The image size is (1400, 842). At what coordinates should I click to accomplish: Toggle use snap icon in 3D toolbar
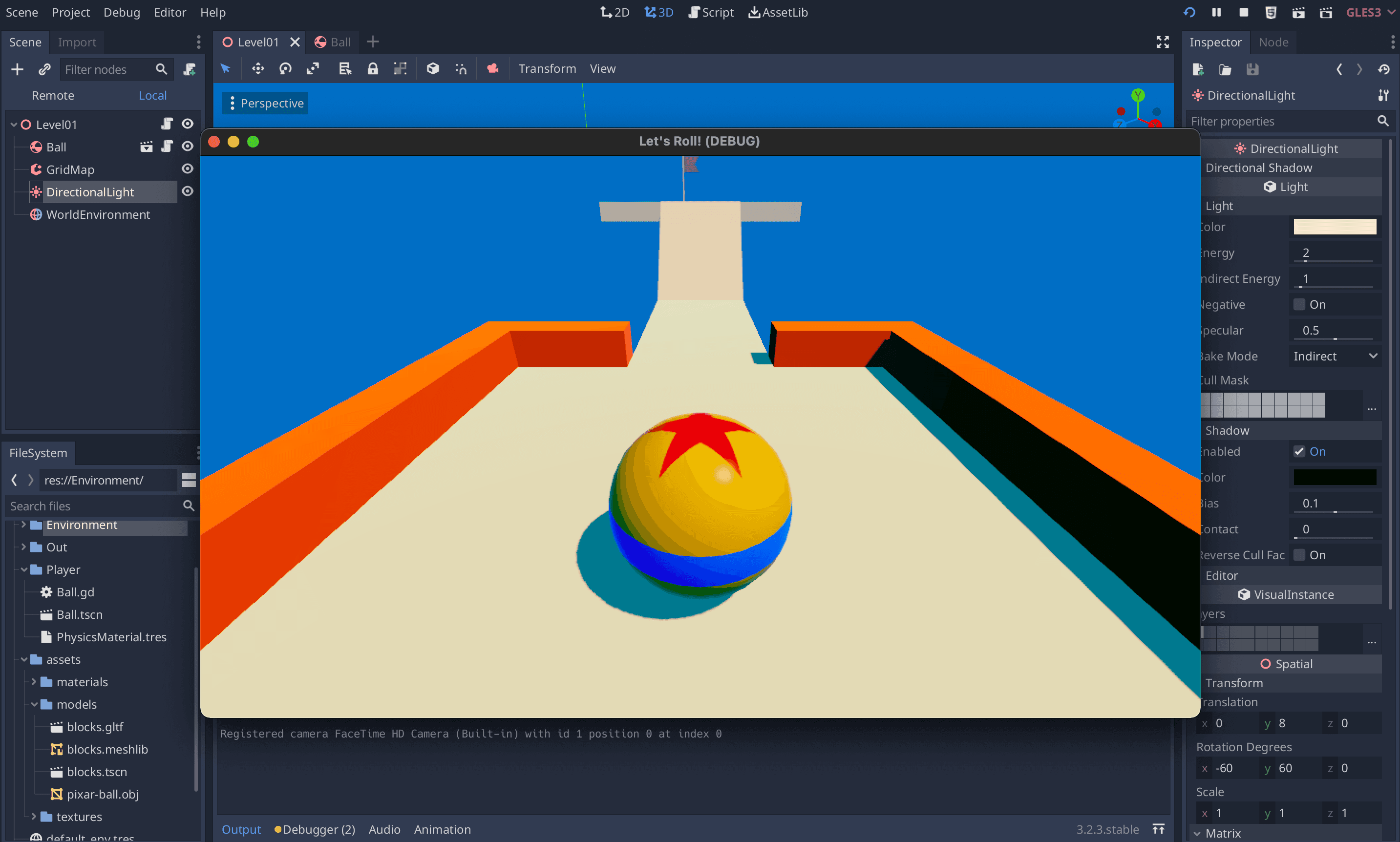461,69
